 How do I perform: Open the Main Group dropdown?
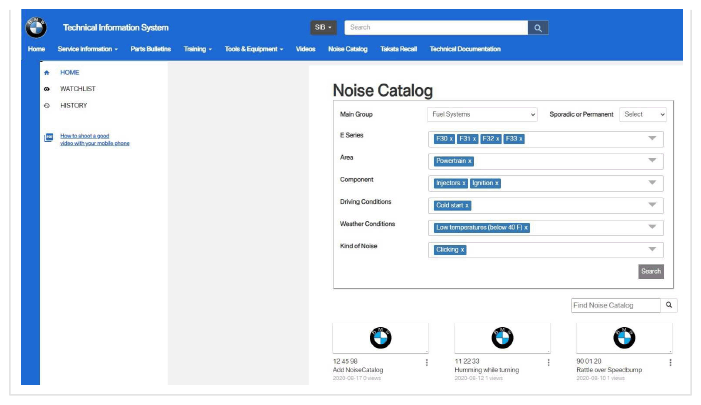pos(483,115)
